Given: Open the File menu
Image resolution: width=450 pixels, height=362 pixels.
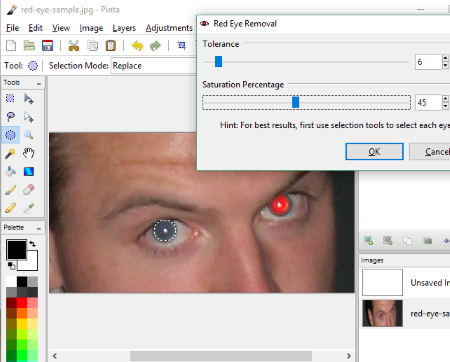Looking at the screenshot, I should 12,28.
